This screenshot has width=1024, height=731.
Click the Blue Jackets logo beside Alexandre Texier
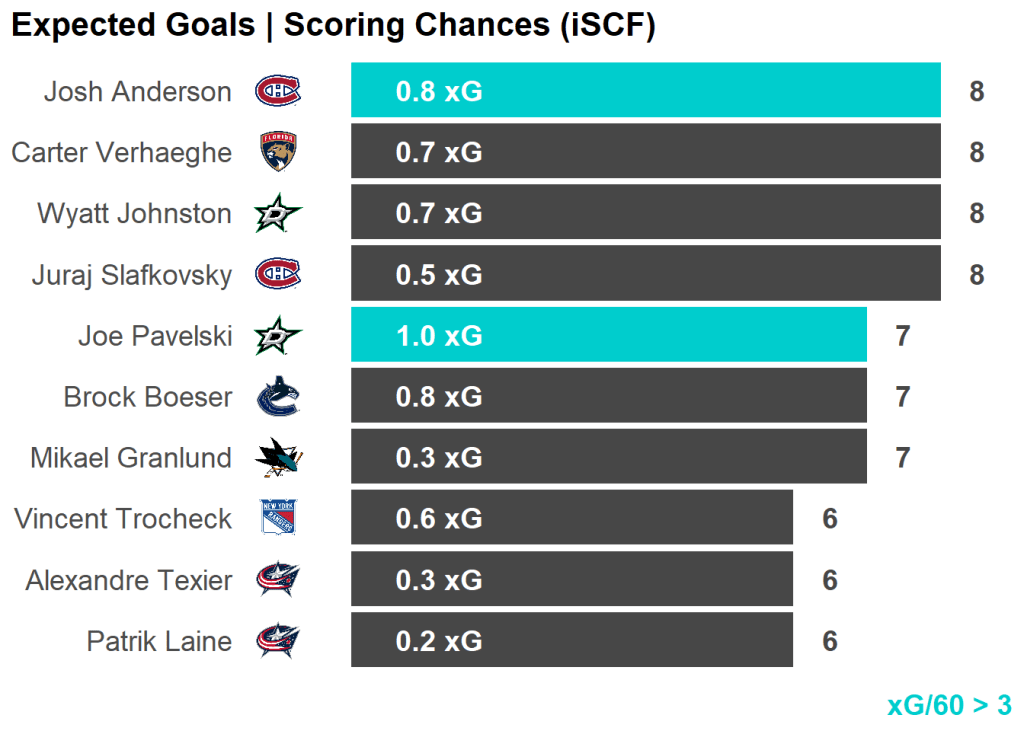click(x=277, y=580)
